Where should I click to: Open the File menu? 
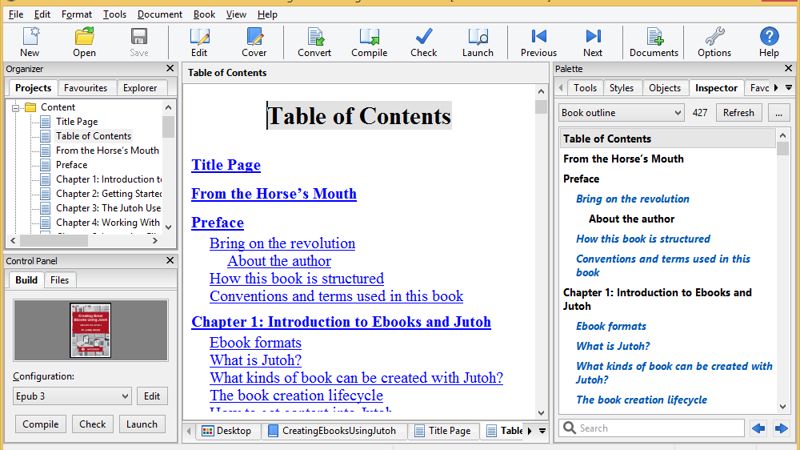[x=16, y=14]
